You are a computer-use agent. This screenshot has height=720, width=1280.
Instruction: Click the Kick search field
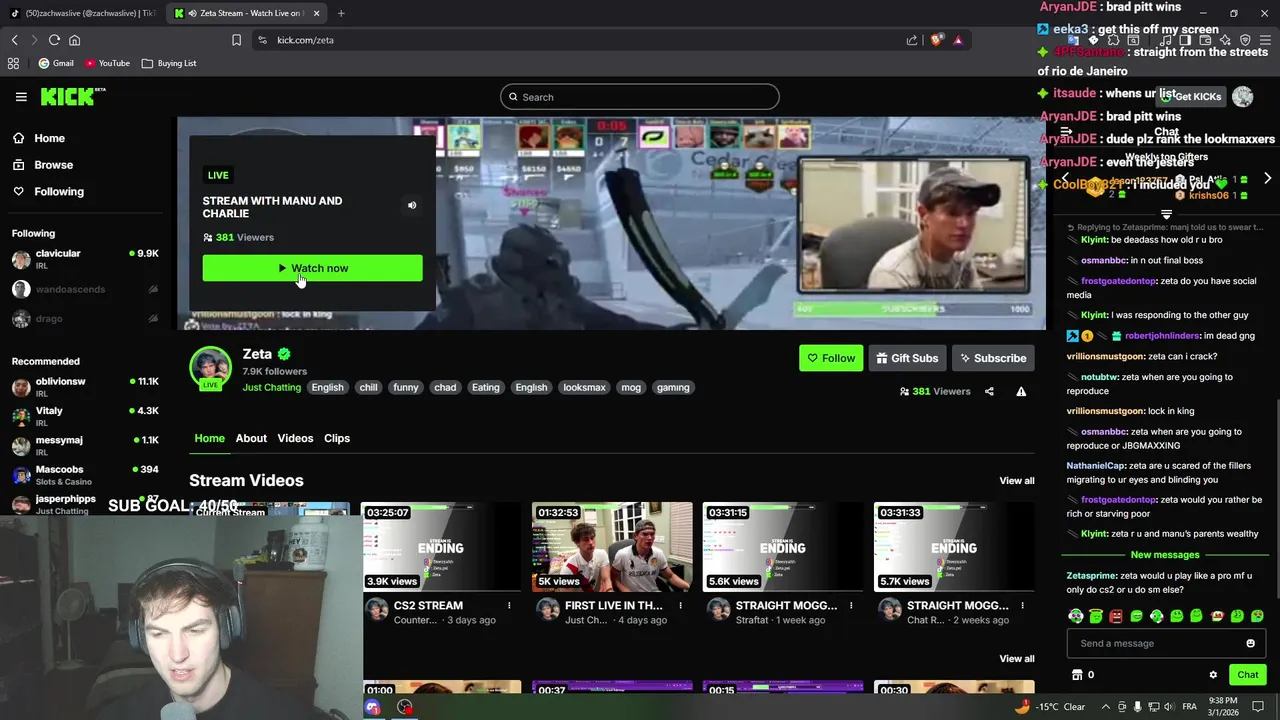(640, 97)
